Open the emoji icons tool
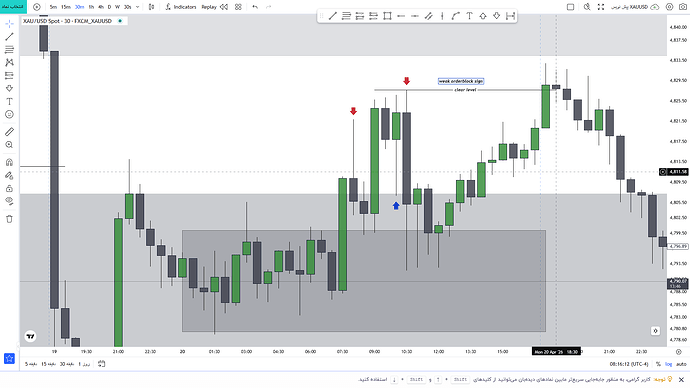 [x=9, y=114]
